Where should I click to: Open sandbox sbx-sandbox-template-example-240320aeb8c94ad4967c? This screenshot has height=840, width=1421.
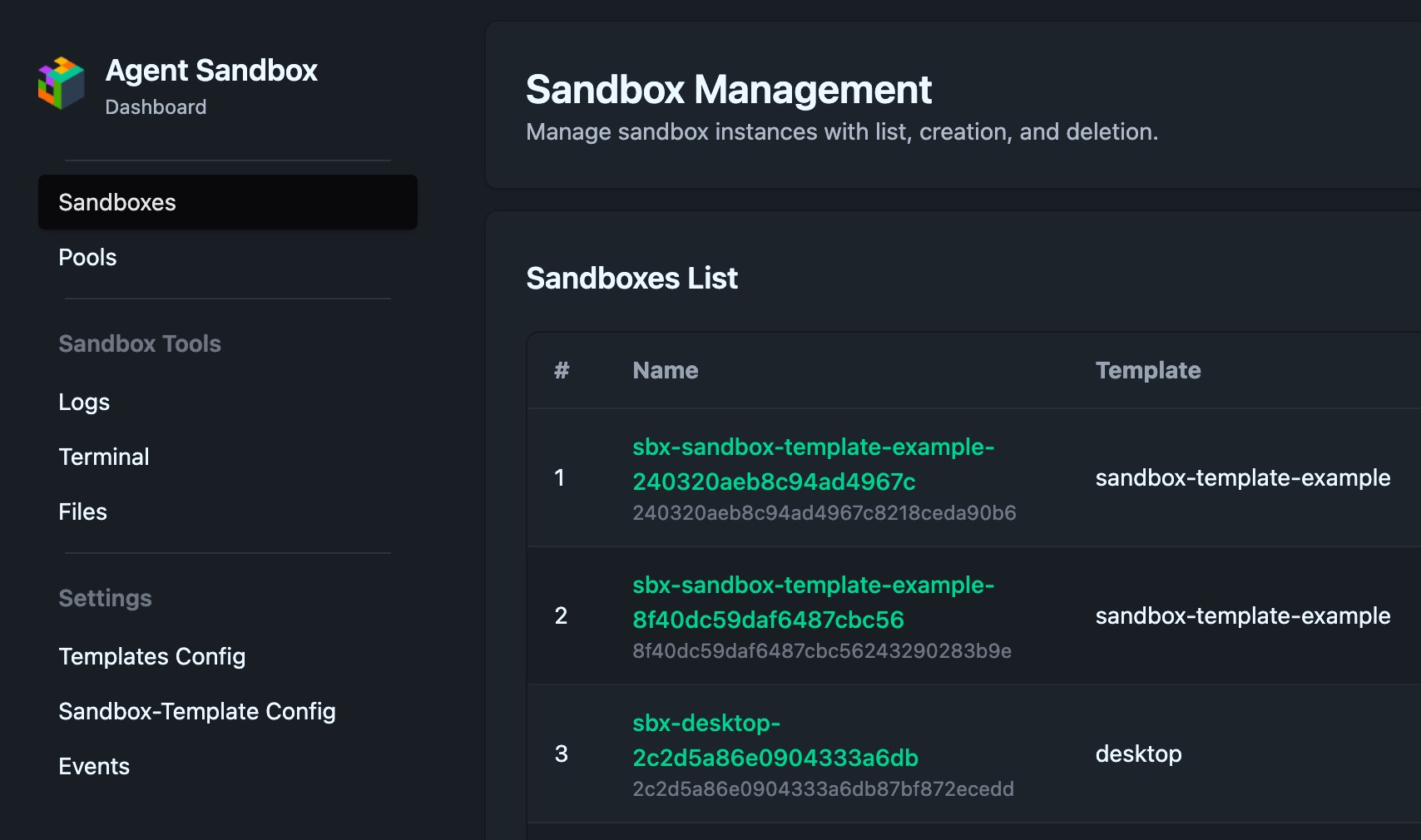point(813,464)
